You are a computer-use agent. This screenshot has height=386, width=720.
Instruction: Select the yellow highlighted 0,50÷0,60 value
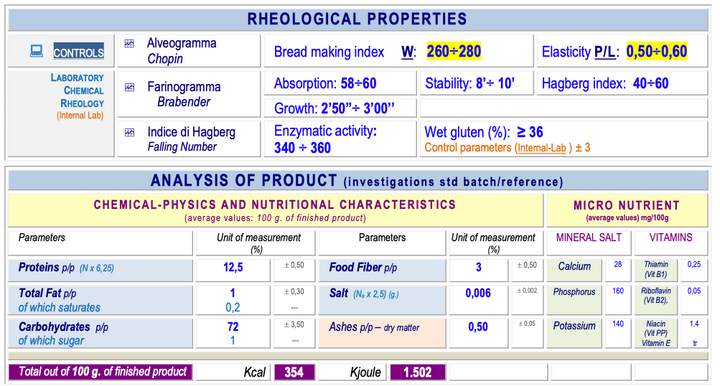[657, 51]
